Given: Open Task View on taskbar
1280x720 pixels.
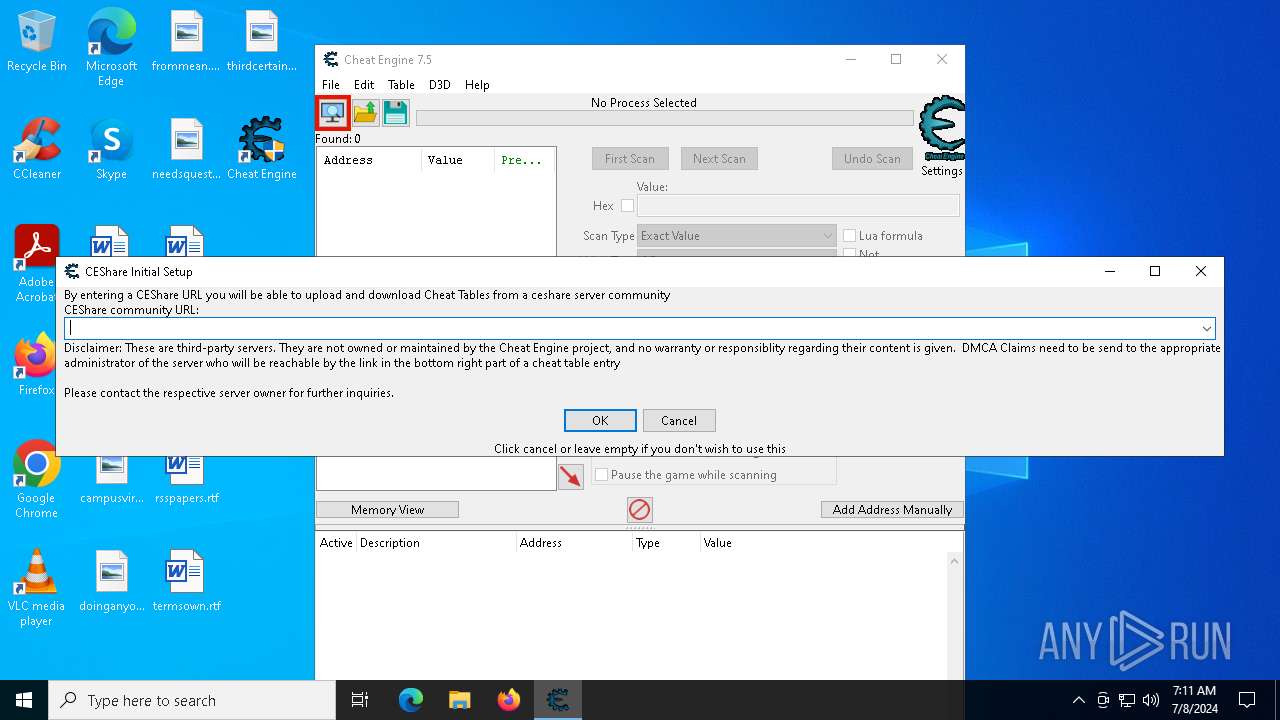Looking at the screenshot, I should 360,700.
